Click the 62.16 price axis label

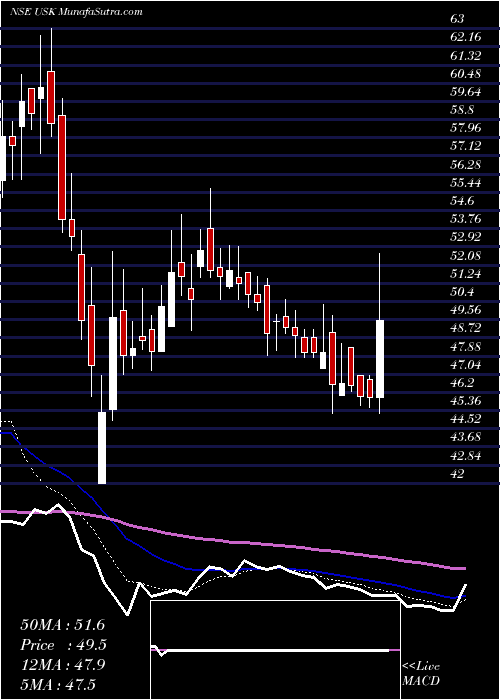tap(466, 37)
